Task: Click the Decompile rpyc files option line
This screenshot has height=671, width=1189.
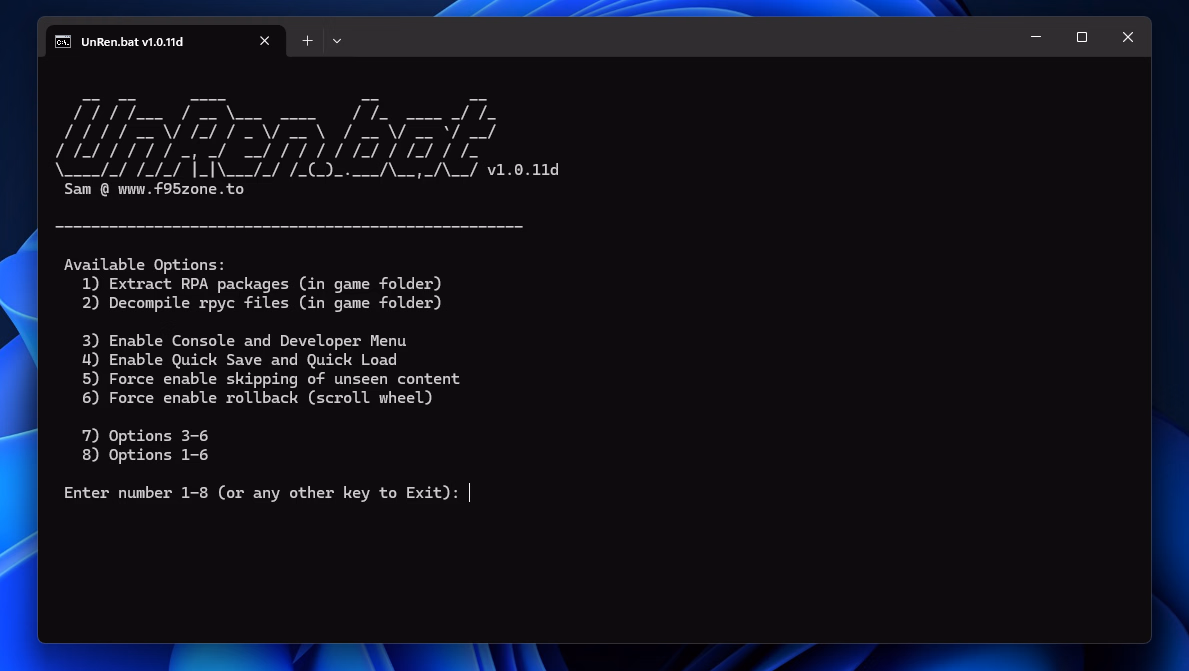Action: tap(261, 303)
